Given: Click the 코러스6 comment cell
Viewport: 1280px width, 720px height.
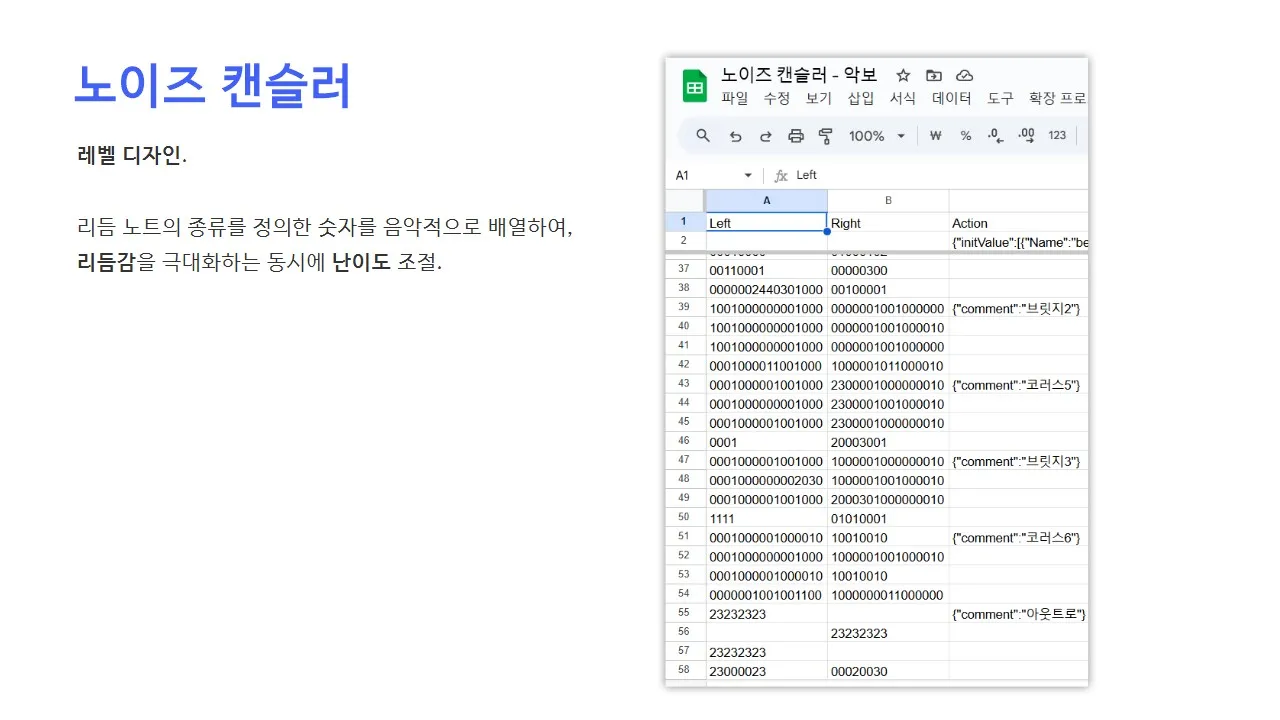Looking at the screenshot, I should point(1018,537).
